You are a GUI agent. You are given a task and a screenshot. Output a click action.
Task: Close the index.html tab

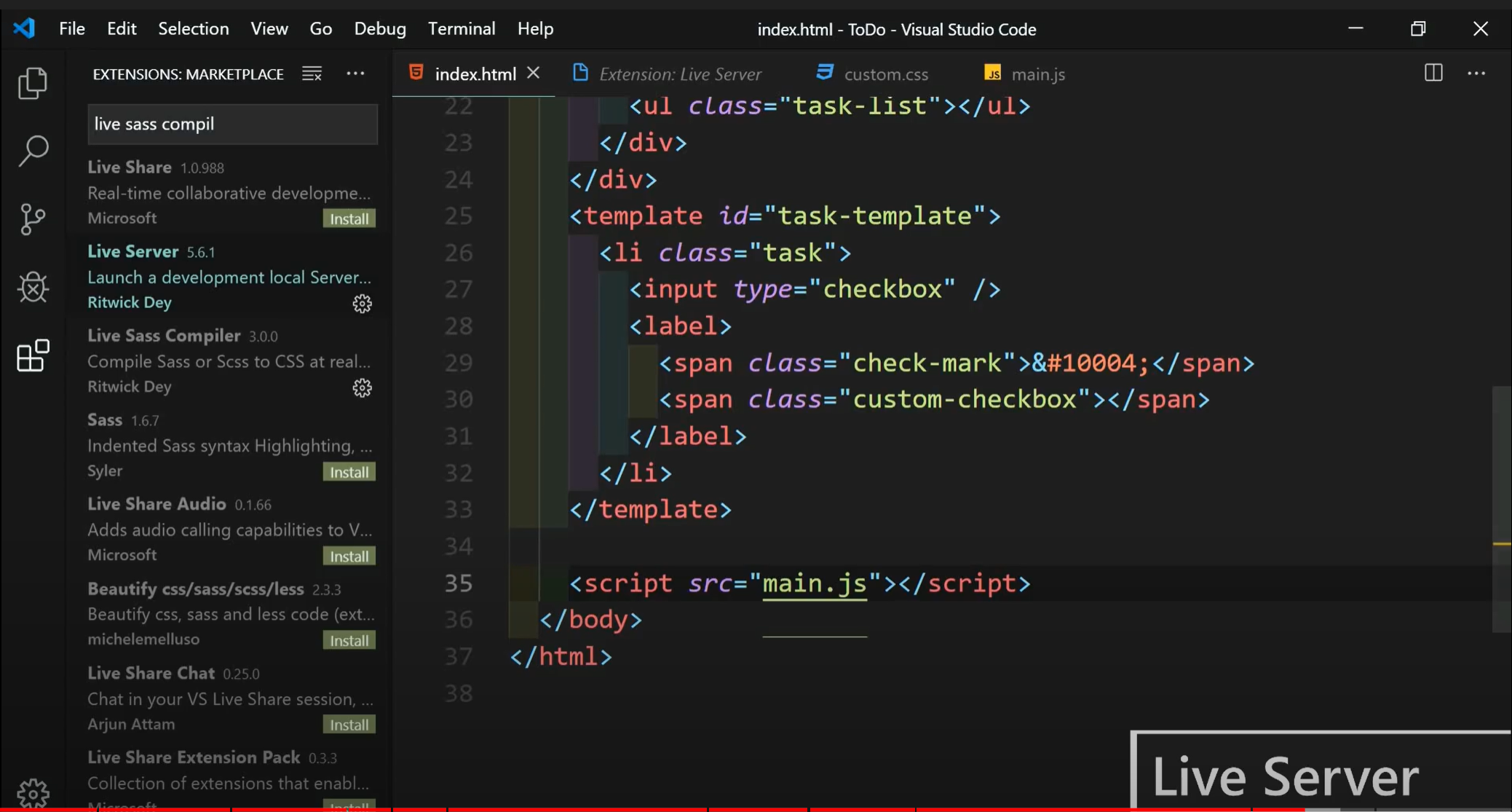click(533, 73)
